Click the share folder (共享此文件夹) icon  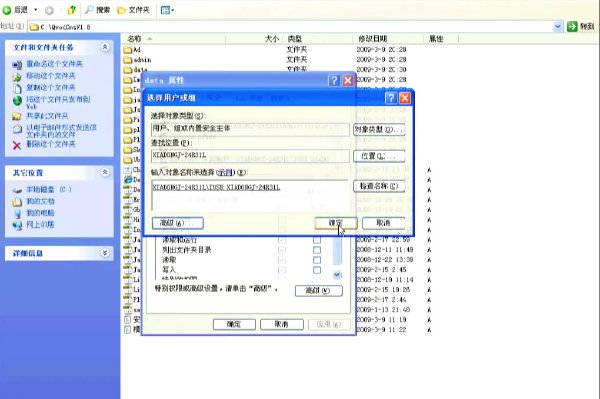17,116
